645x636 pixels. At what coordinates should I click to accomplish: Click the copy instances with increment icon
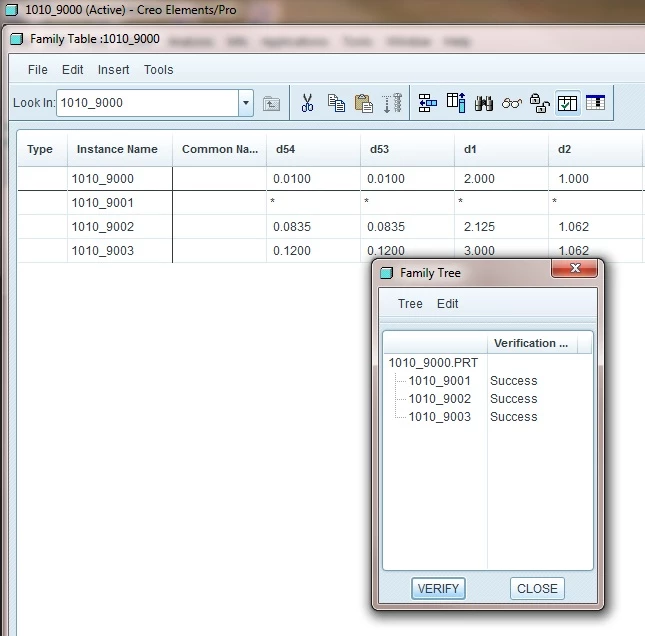(392, 103)
